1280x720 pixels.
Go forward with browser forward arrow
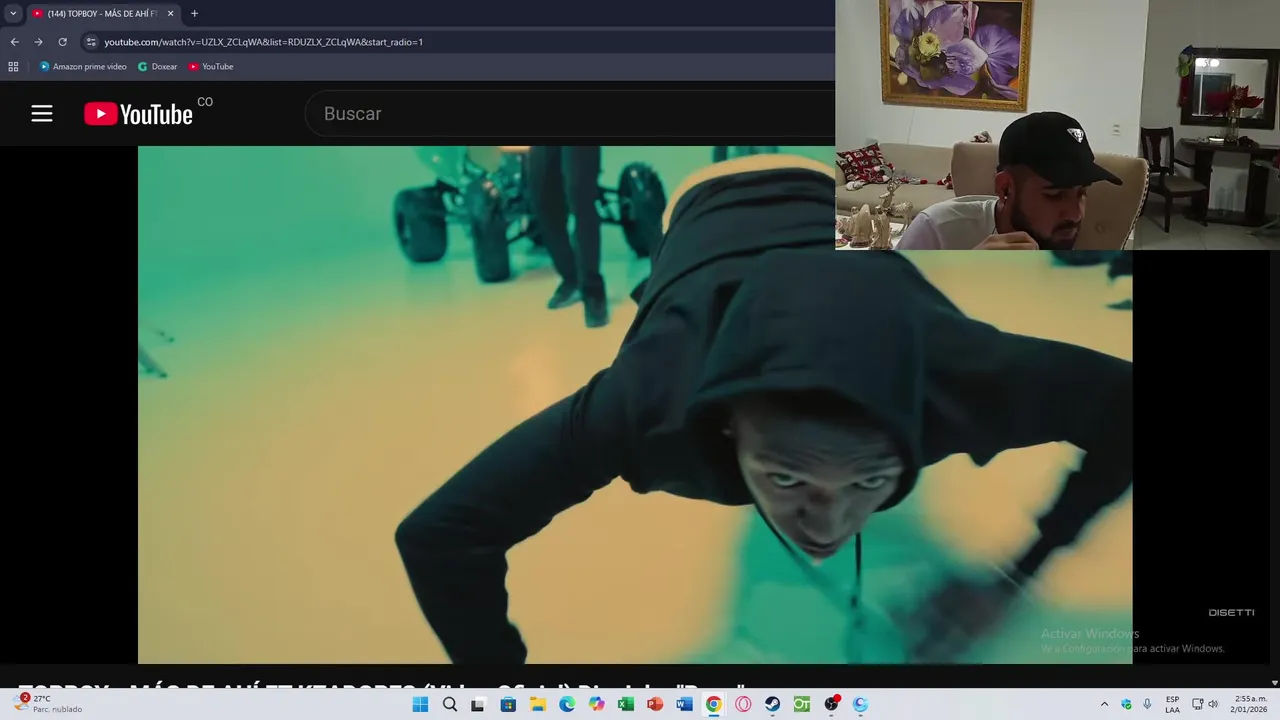(x=38, y=42)
